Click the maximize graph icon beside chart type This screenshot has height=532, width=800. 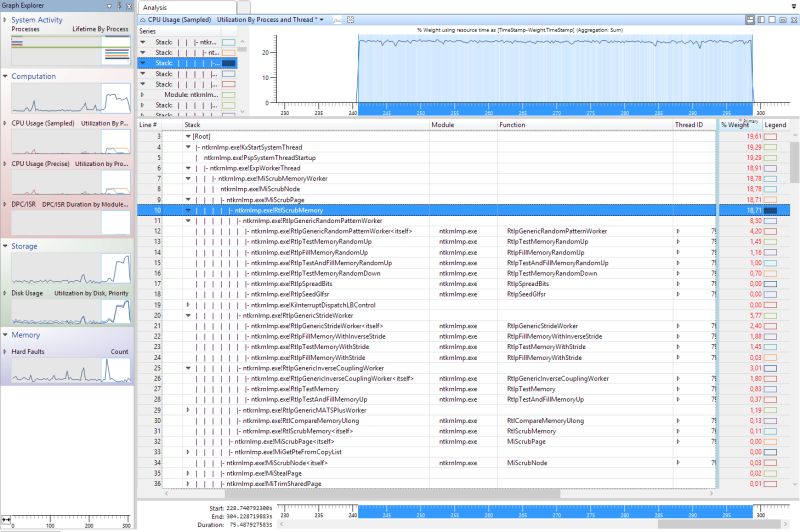click(x=351, y=20)
